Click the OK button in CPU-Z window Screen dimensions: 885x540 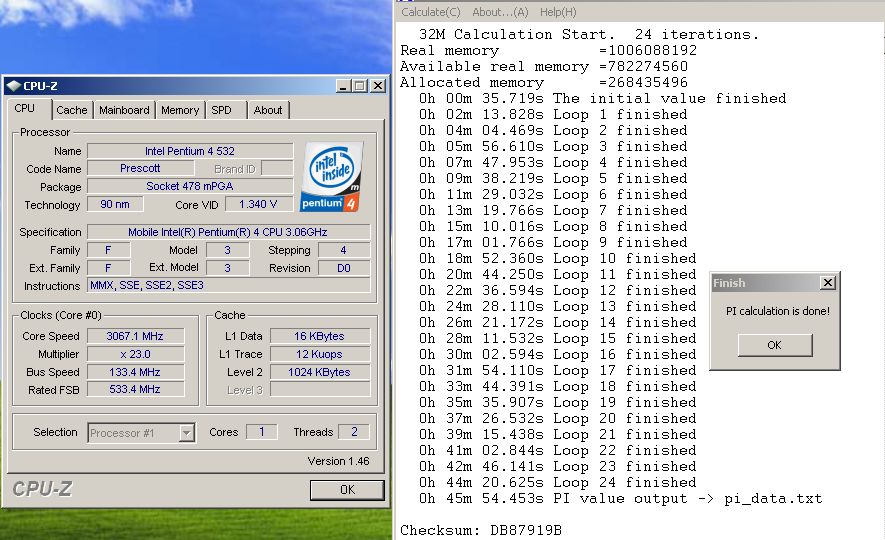click(x=347, y=490)
